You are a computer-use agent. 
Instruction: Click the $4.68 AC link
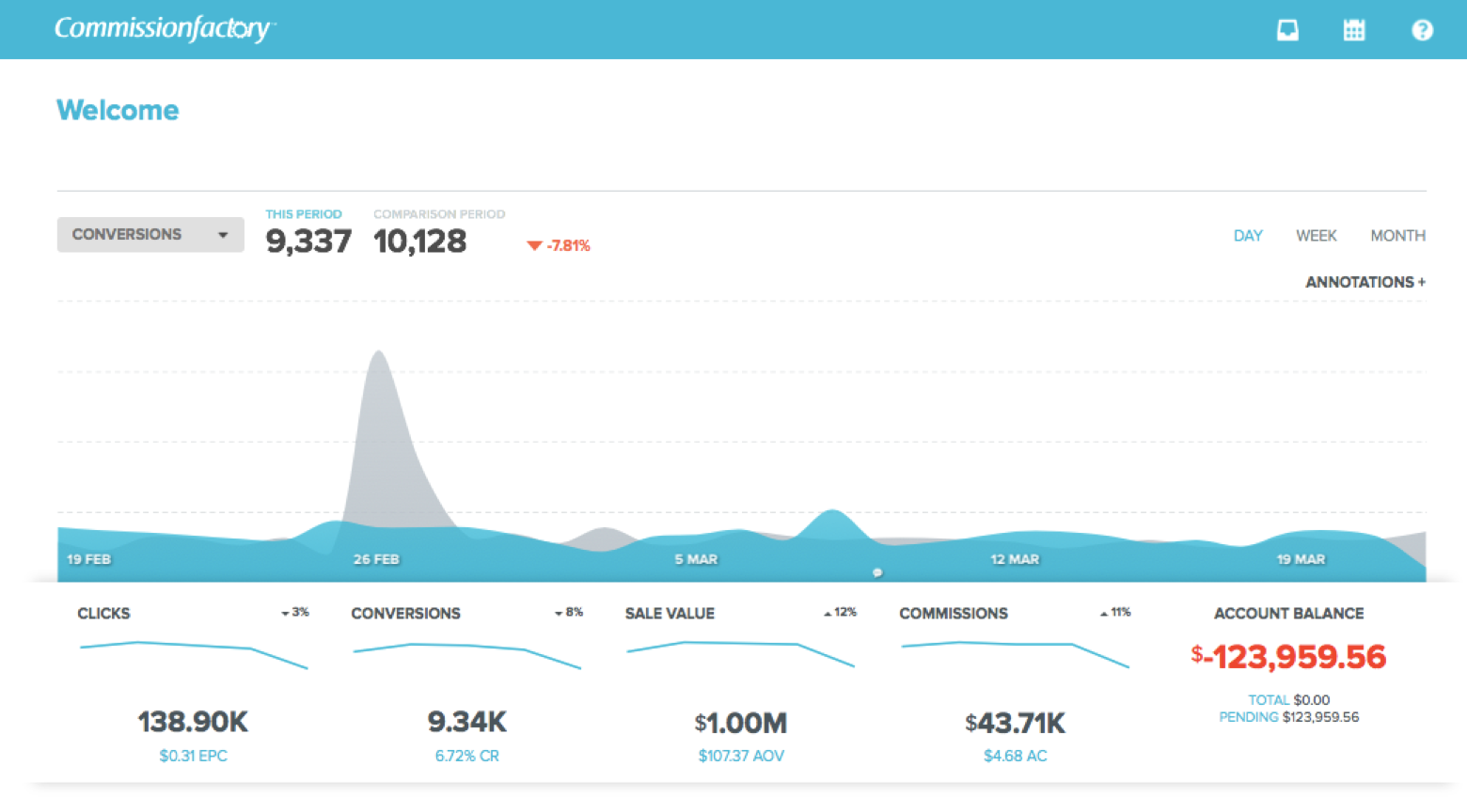[1015, 756]
